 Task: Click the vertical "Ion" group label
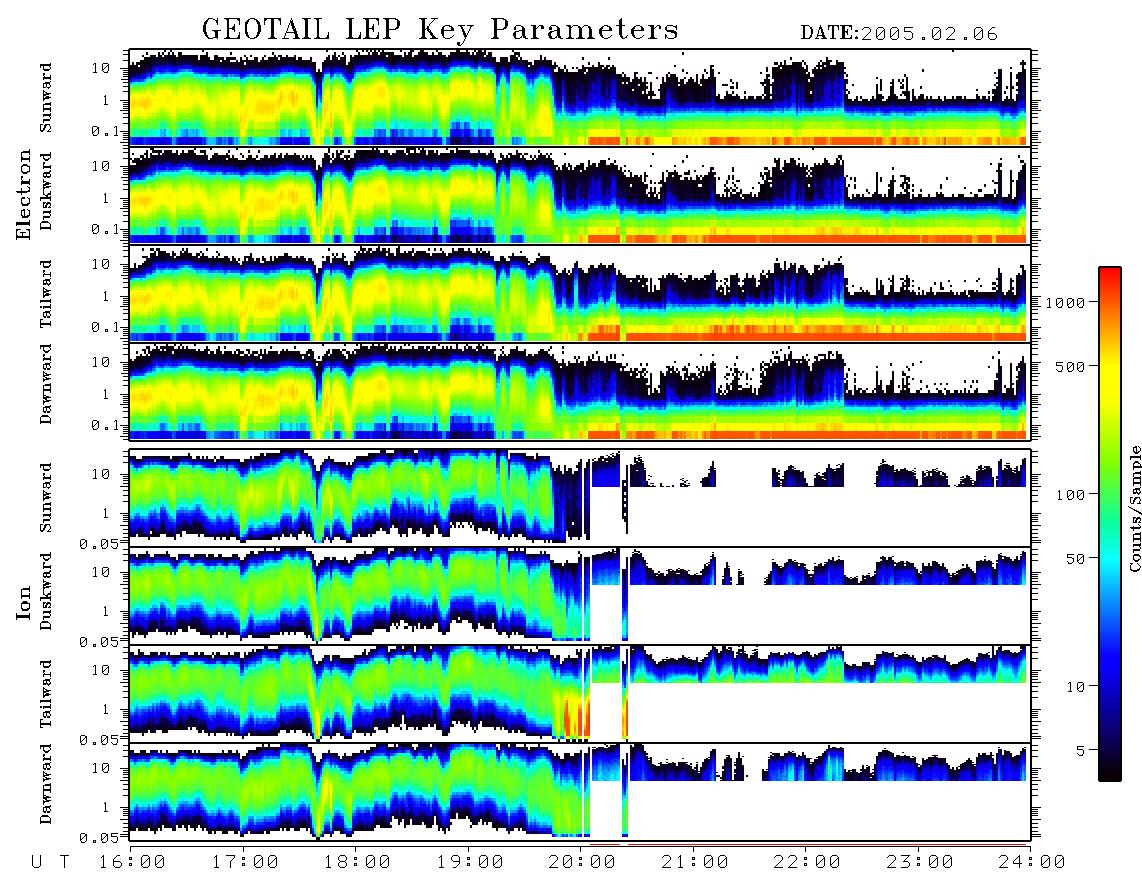coord(24,602)
